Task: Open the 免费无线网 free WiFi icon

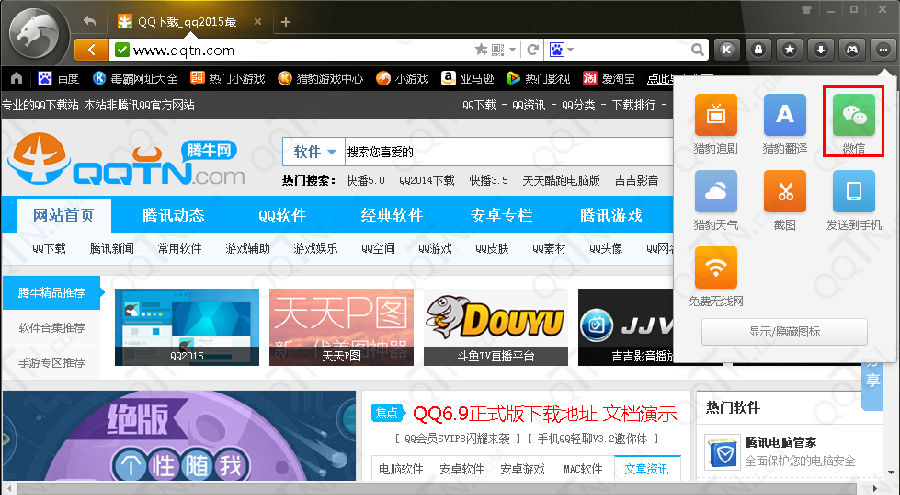Action: pos(715,267)
